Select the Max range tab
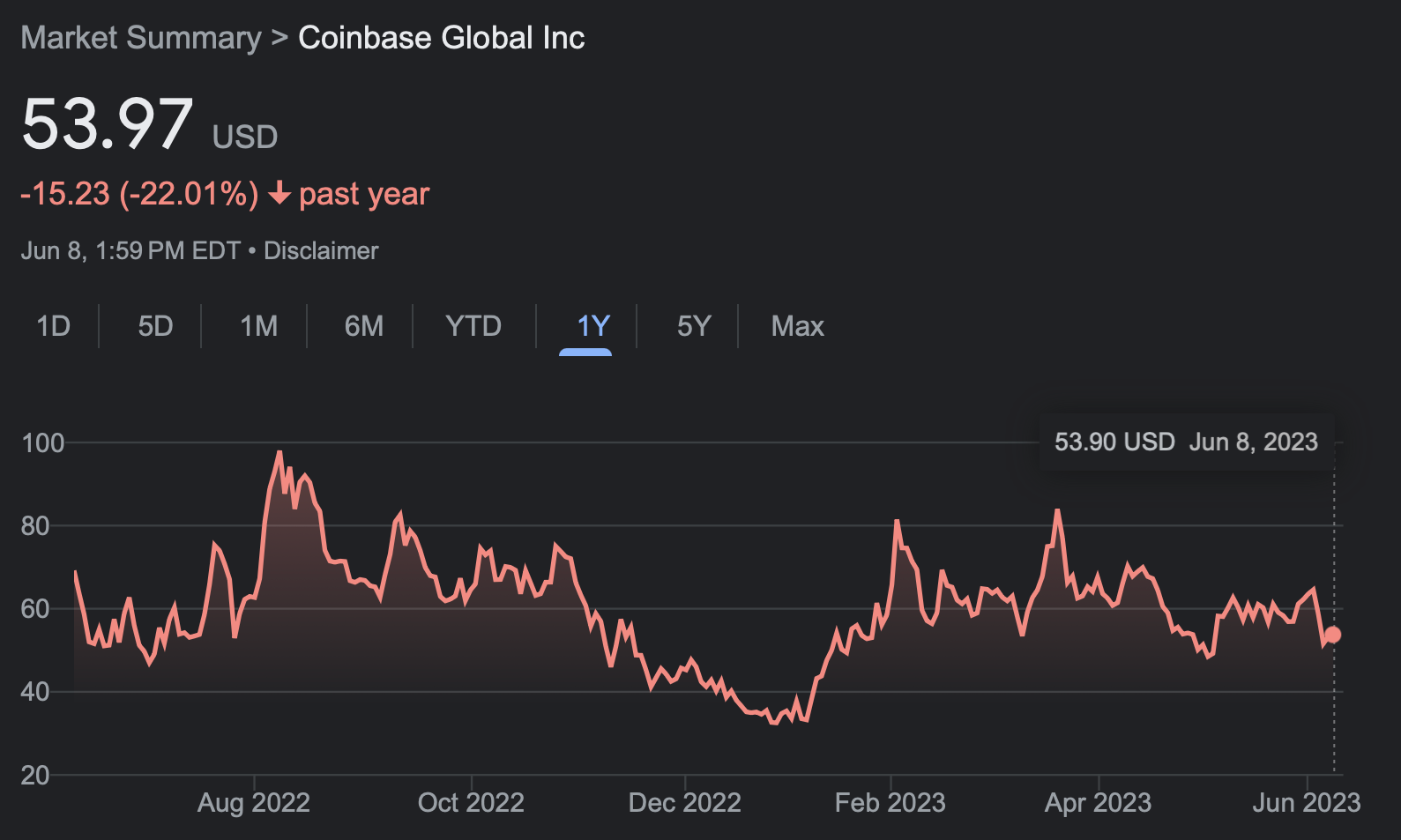This screenshot has height=840, width=1401. point(797,326)
